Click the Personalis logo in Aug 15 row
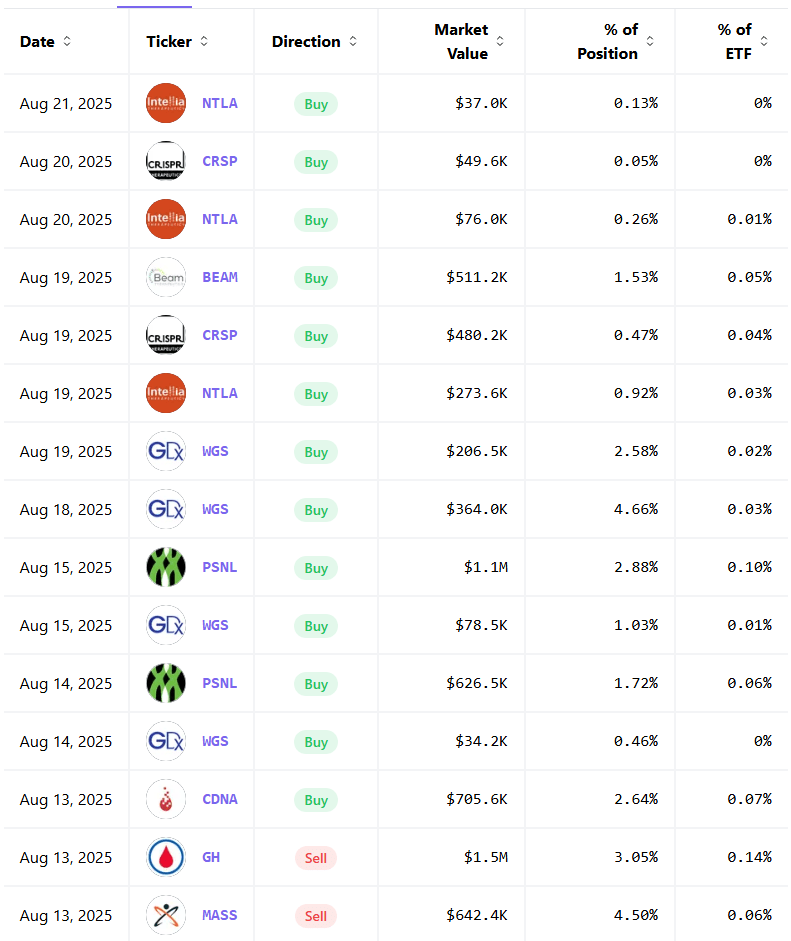 coord(166,567)
